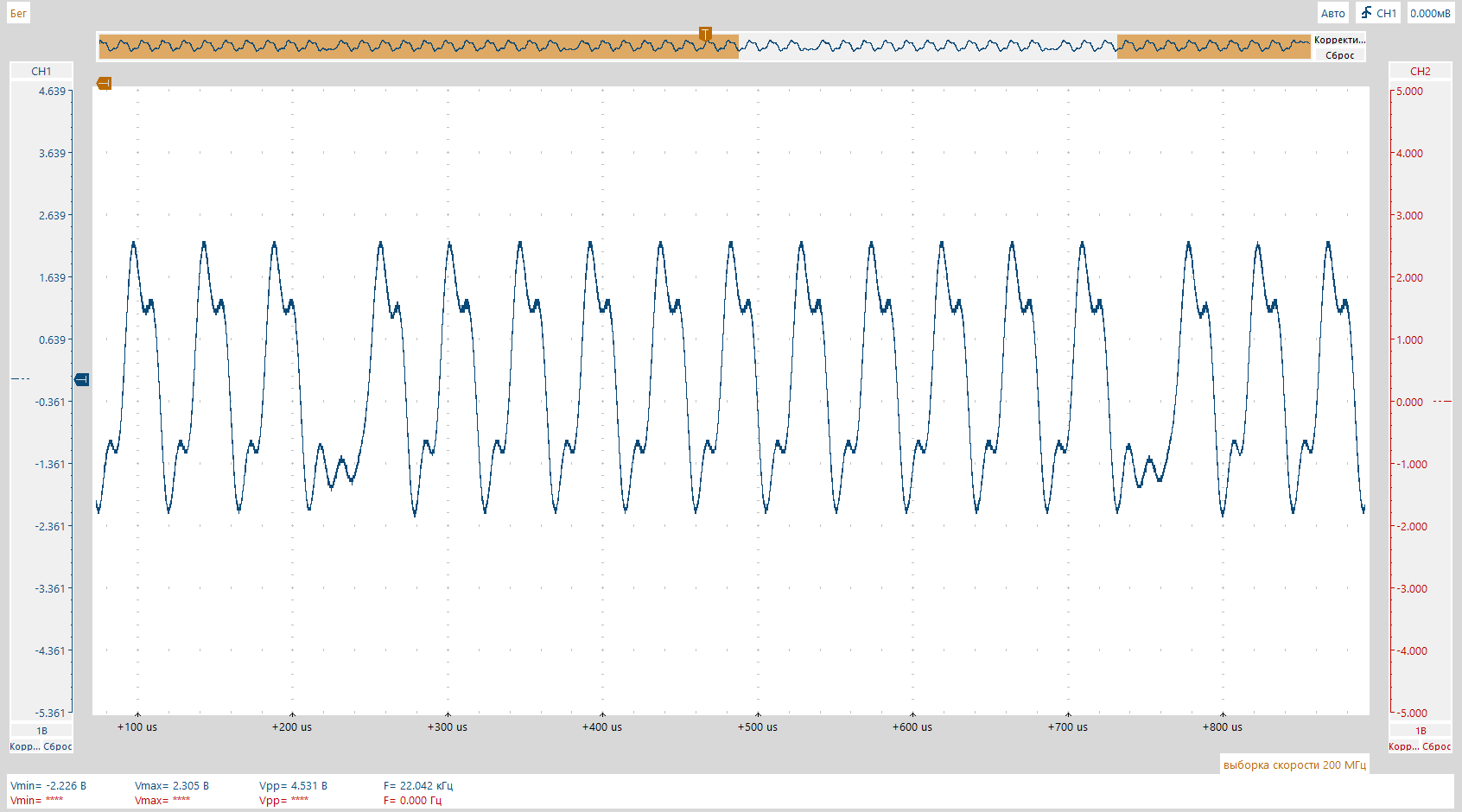Click the +700 us time axis label
Screen dimensions: 1462x812
[1068, 726]
